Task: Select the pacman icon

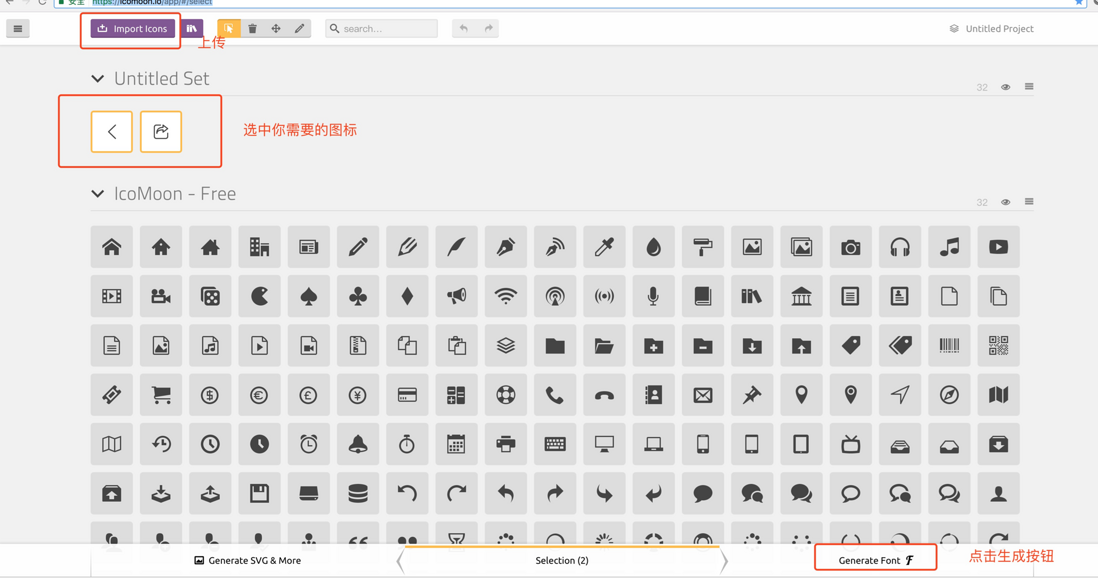Action: coord(259,296)
